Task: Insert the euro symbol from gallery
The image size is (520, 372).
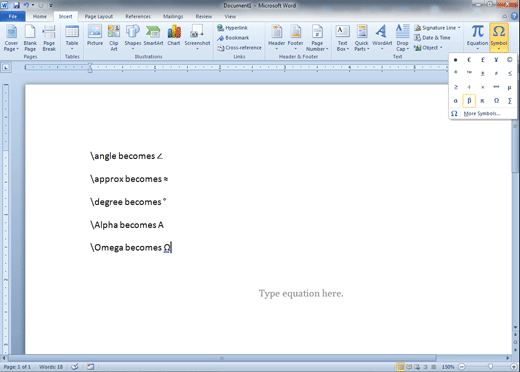Action: pos(469,60)
